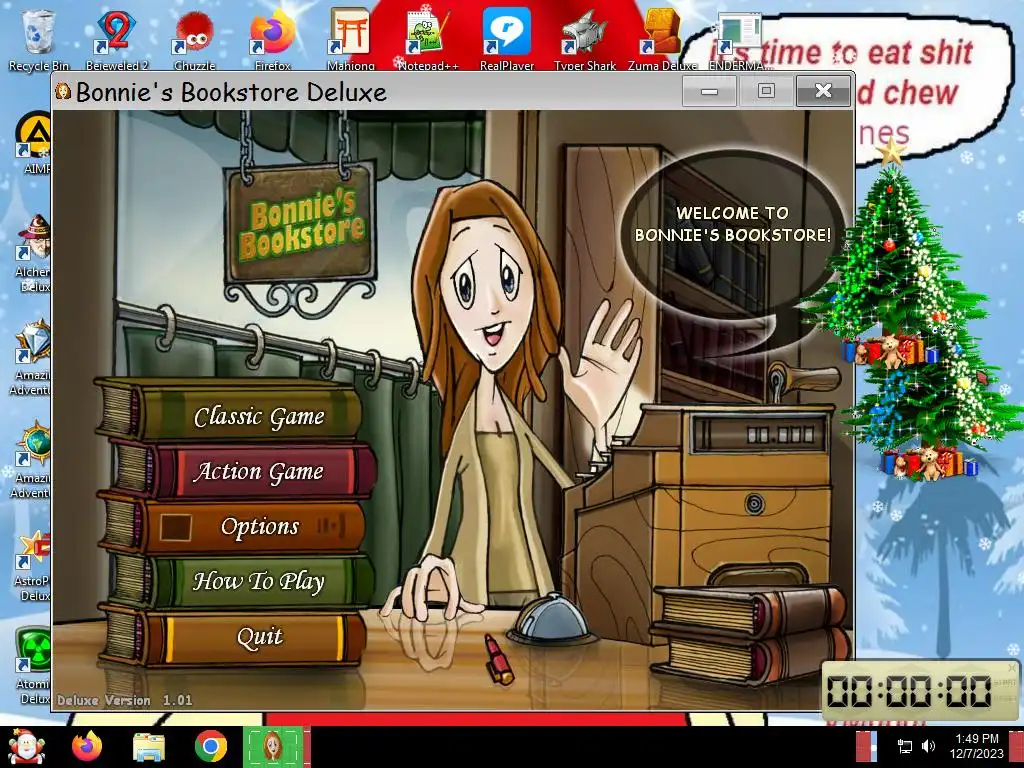Viewport: 1024px width, 768px height.
Task: Open the AIMP desktop shortcut
Action: point(34,142)
